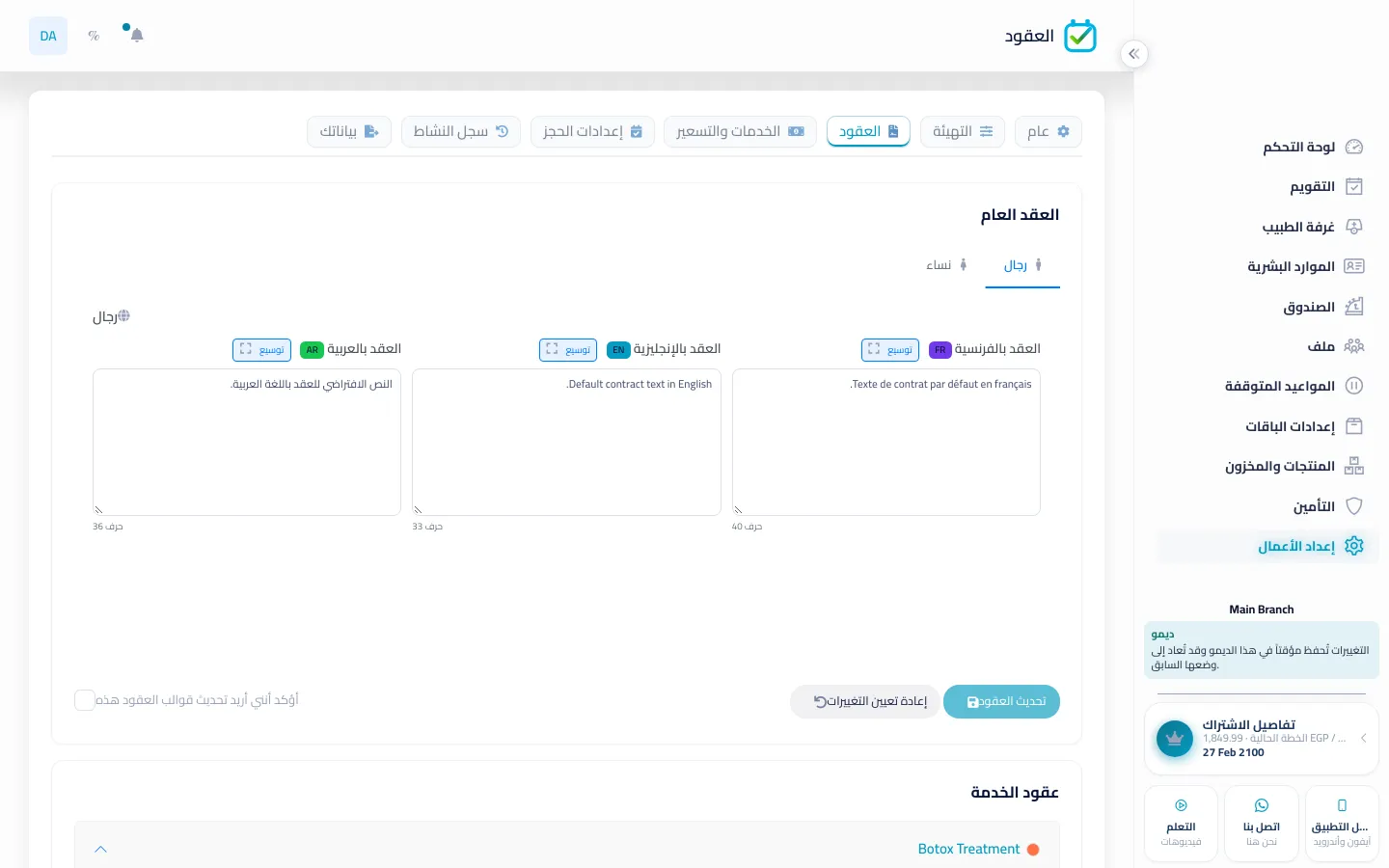The image size is (1389, 868).
Task: Expand the Arabic contract editor (توسيع)
Action: tap(261, 350)
